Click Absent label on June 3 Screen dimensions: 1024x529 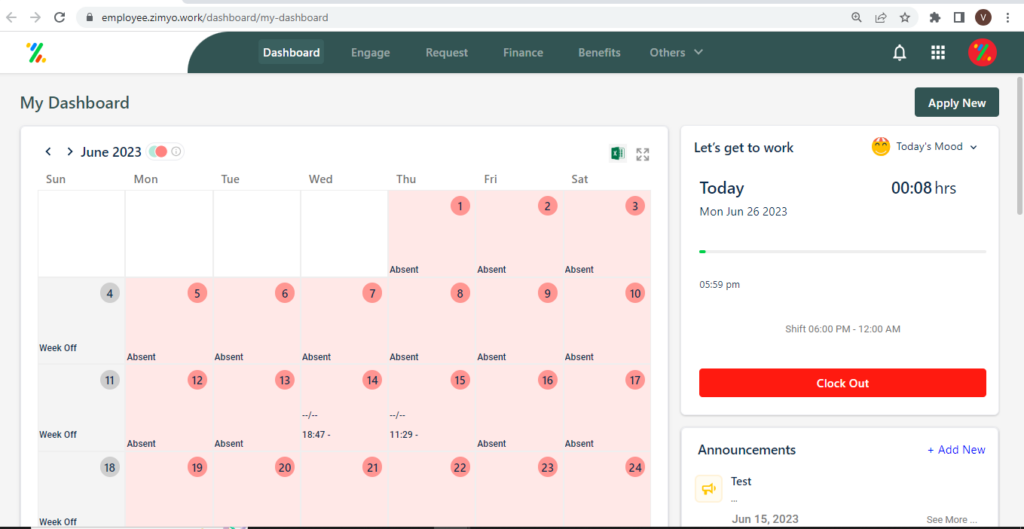(x=579, y=269)
